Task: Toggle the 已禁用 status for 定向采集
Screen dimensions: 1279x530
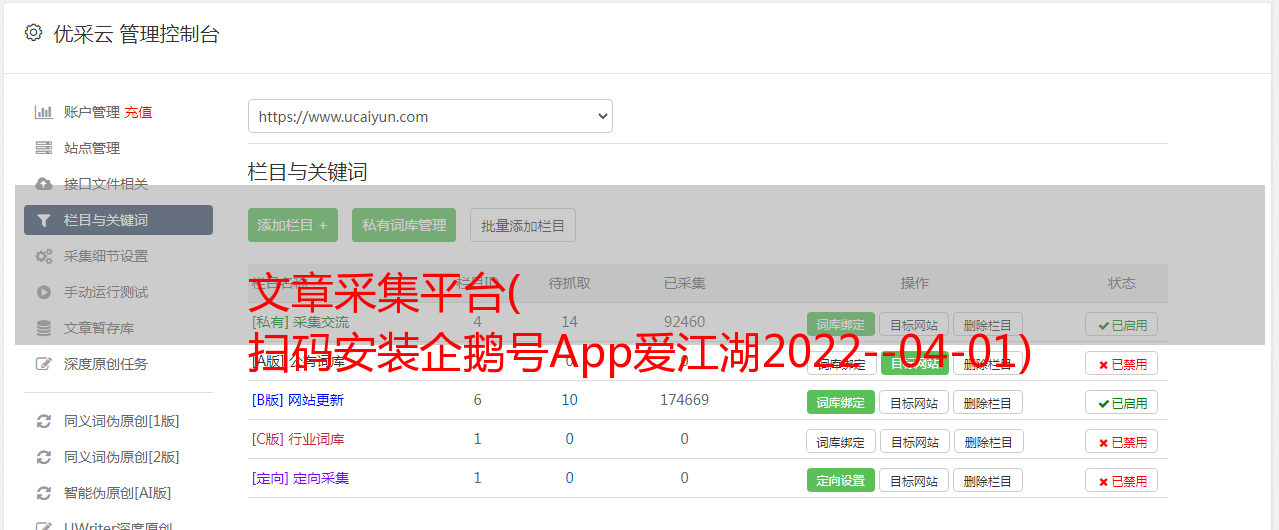Action: point(1122,481)
